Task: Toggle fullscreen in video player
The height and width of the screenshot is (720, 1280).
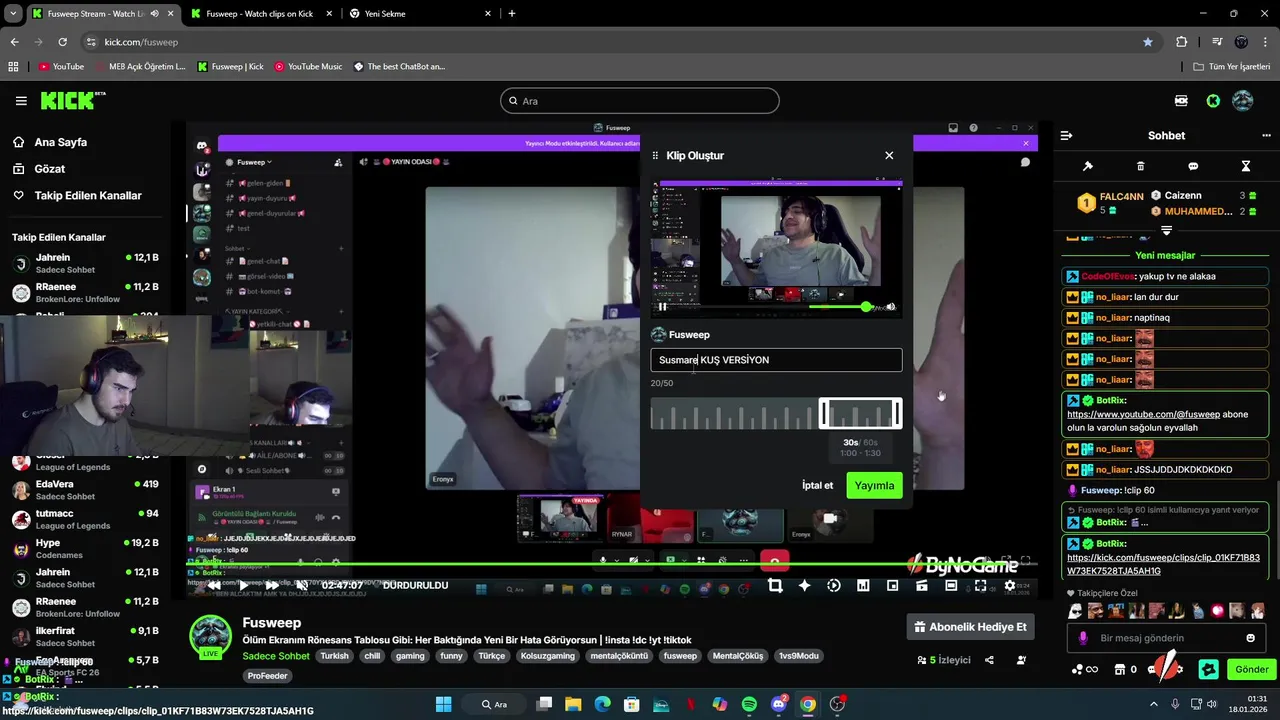Action: (980, 586)
